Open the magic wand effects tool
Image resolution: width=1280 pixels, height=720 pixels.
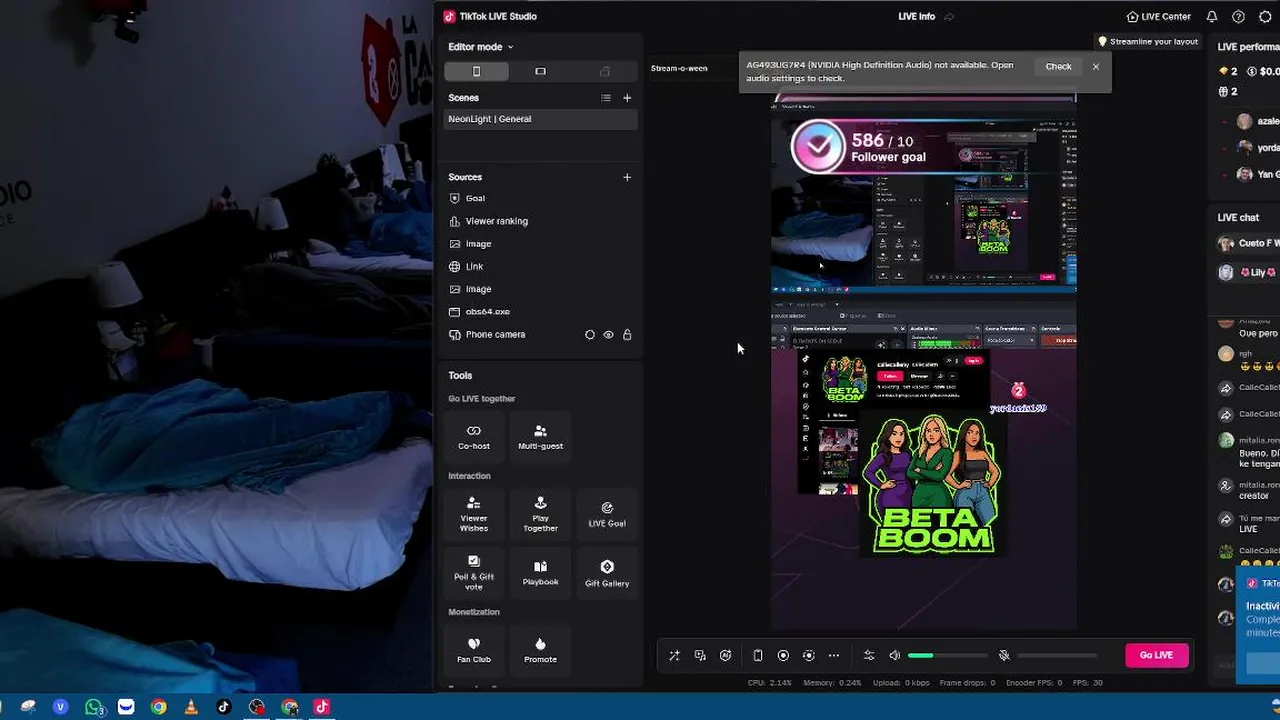(674, 656)
